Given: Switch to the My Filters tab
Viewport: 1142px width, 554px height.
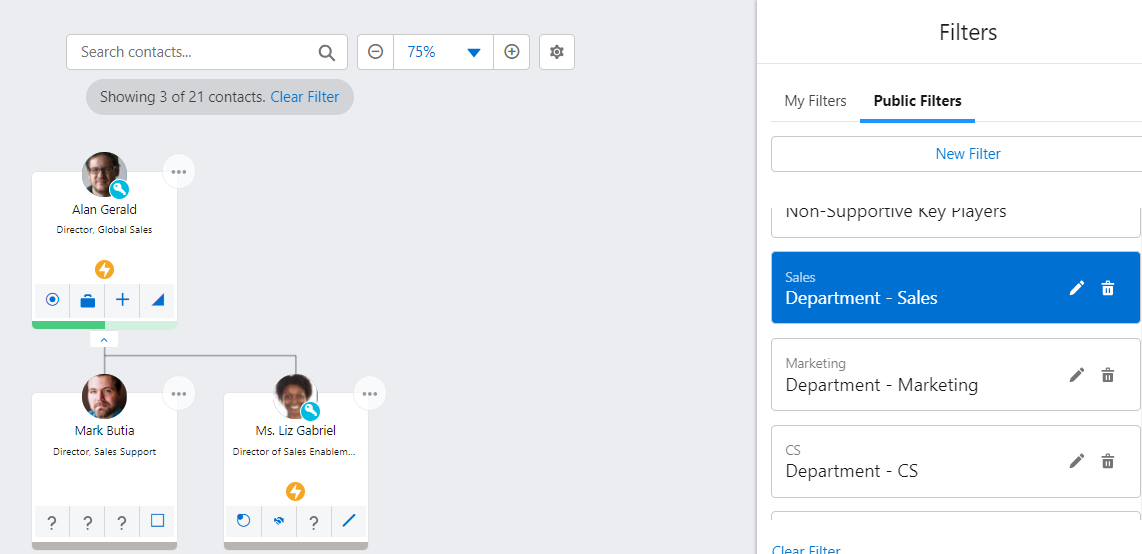Looking at the screenshot, I should click(x=815, y=101).
